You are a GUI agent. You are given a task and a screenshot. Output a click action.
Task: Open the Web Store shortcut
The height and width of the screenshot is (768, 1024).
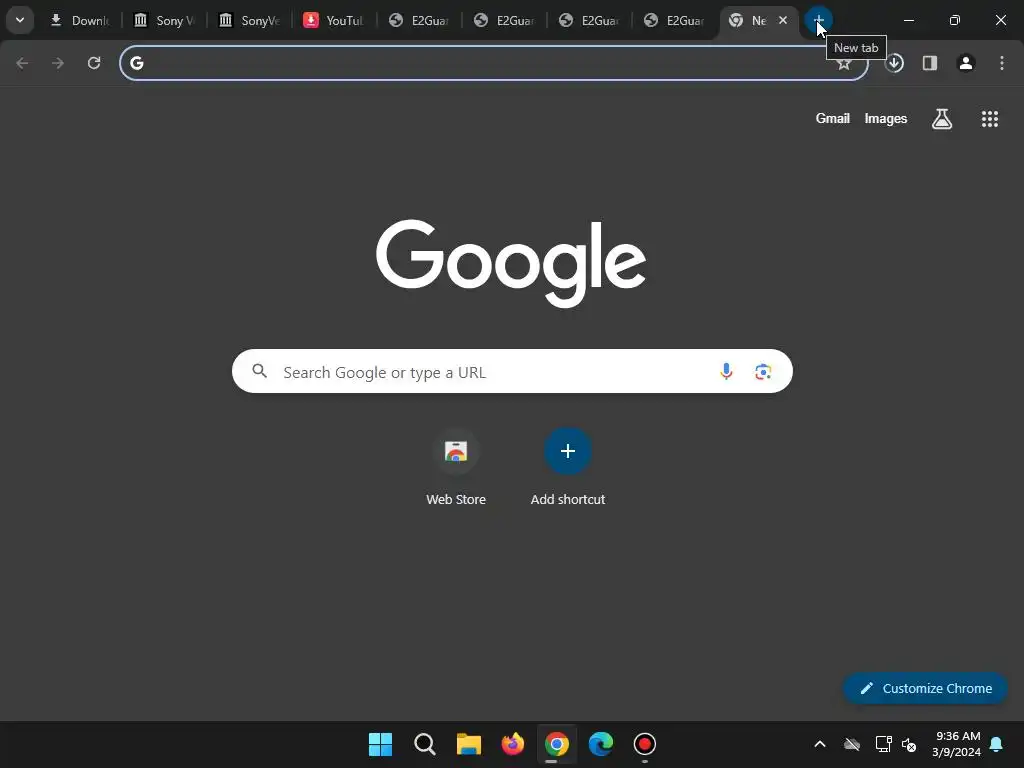point(456,468)
